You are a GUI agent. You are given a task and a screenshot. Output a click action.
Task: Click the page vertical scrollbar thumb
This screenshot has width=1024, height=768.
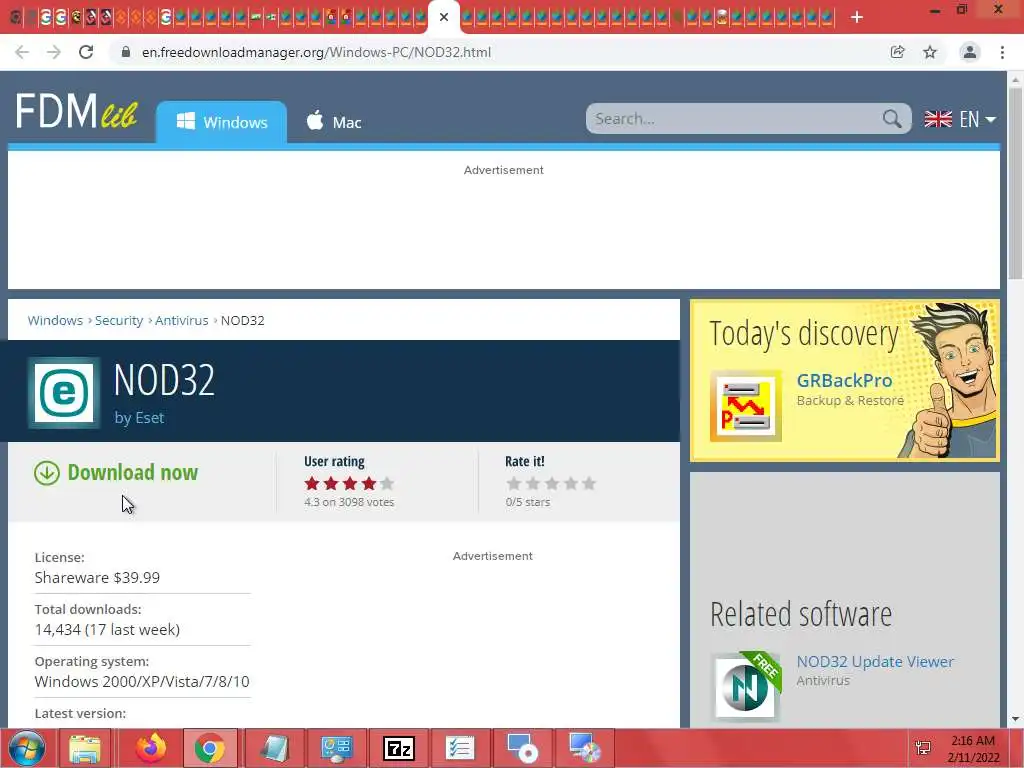1015,183
